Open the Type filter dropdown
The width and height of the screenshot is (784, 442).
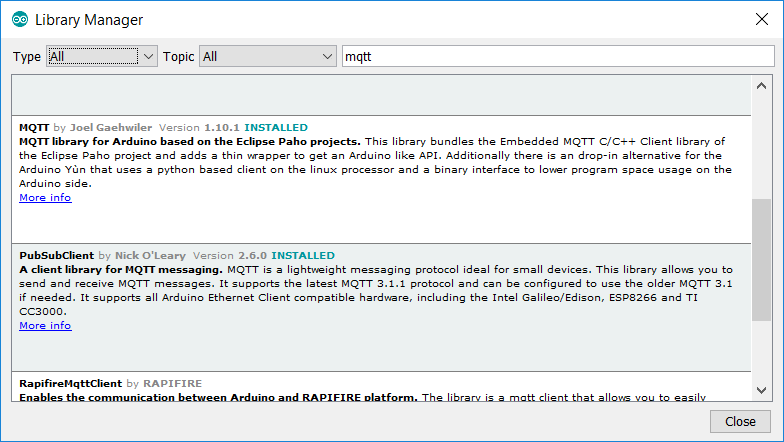coord(101,57)
